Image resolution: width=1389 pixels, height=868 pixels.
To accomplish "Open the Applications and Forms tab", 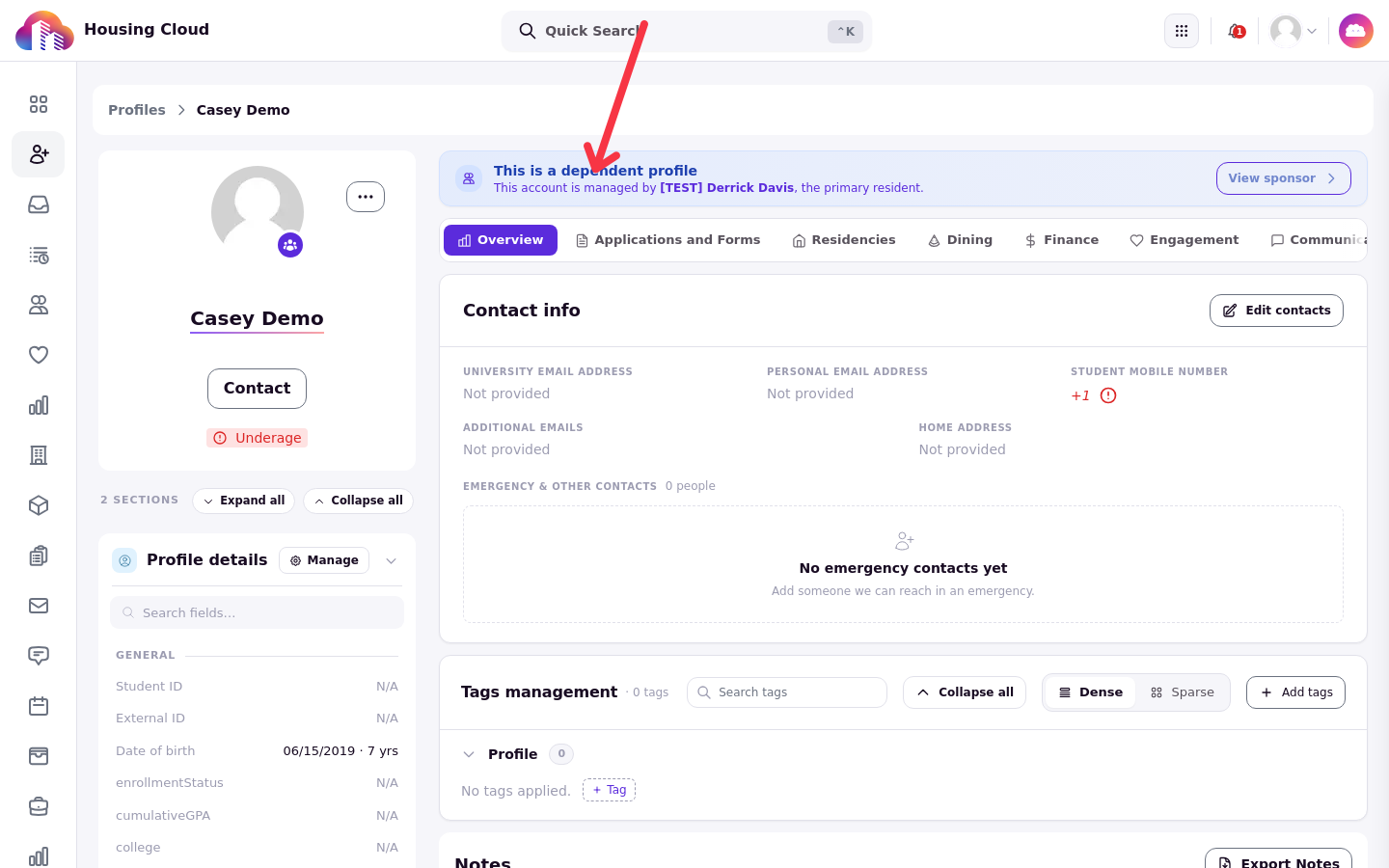I will tap(667, 240).
